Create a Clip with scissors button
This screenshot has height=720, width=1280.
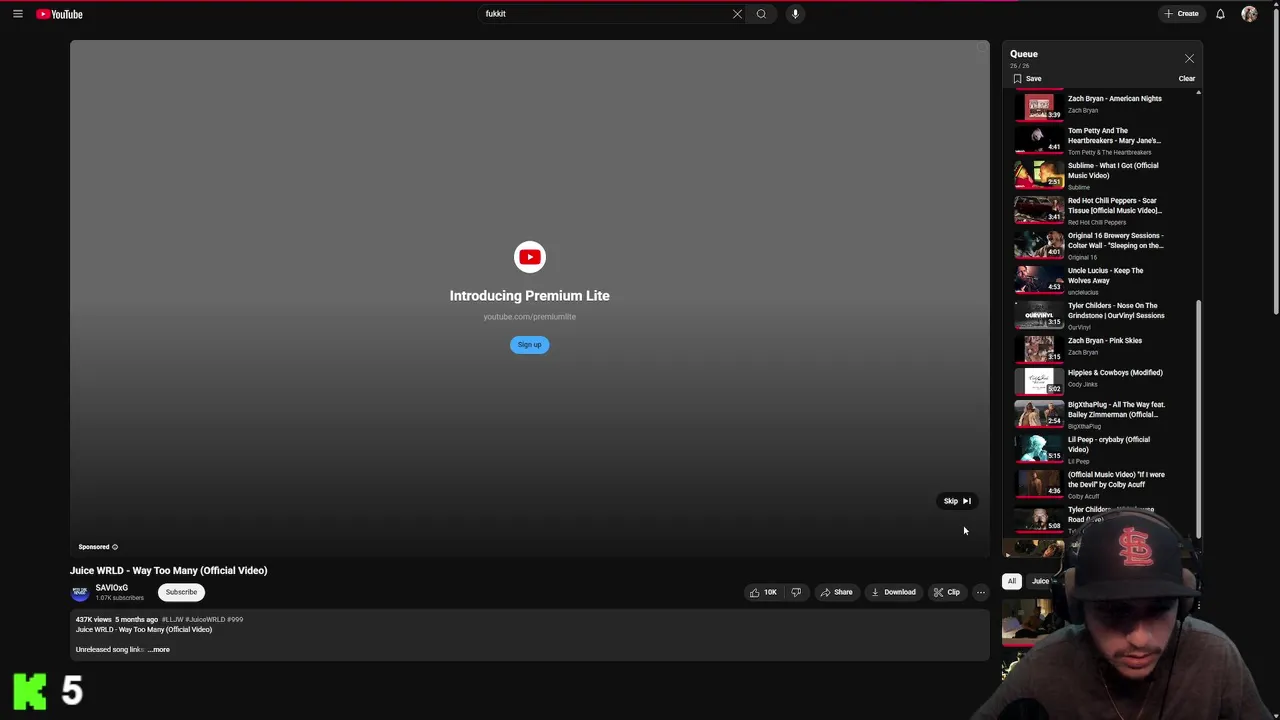coord(947,592)
